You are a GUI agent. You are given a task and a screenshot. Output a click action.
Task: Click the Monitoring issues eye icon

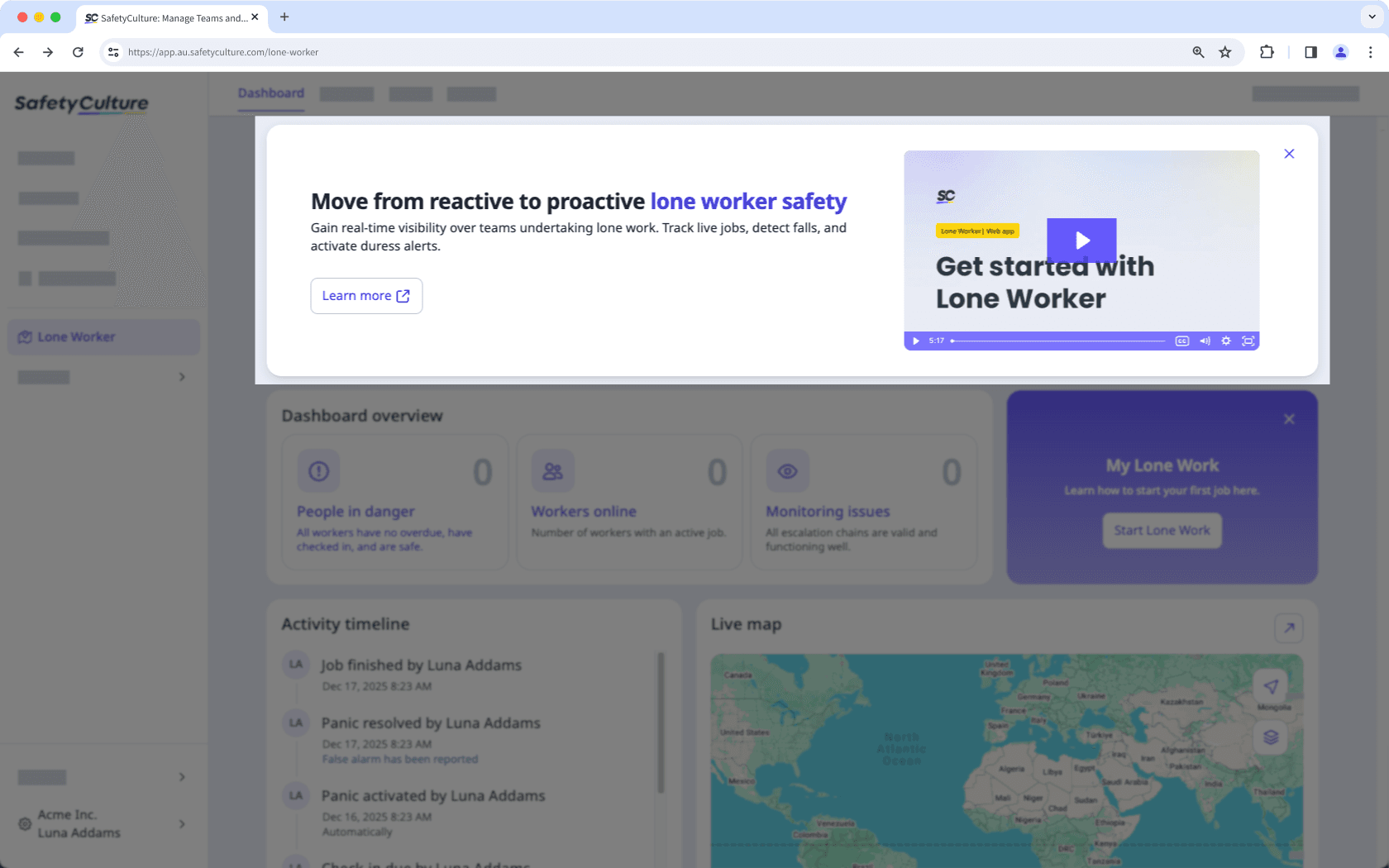click(787, 471)
